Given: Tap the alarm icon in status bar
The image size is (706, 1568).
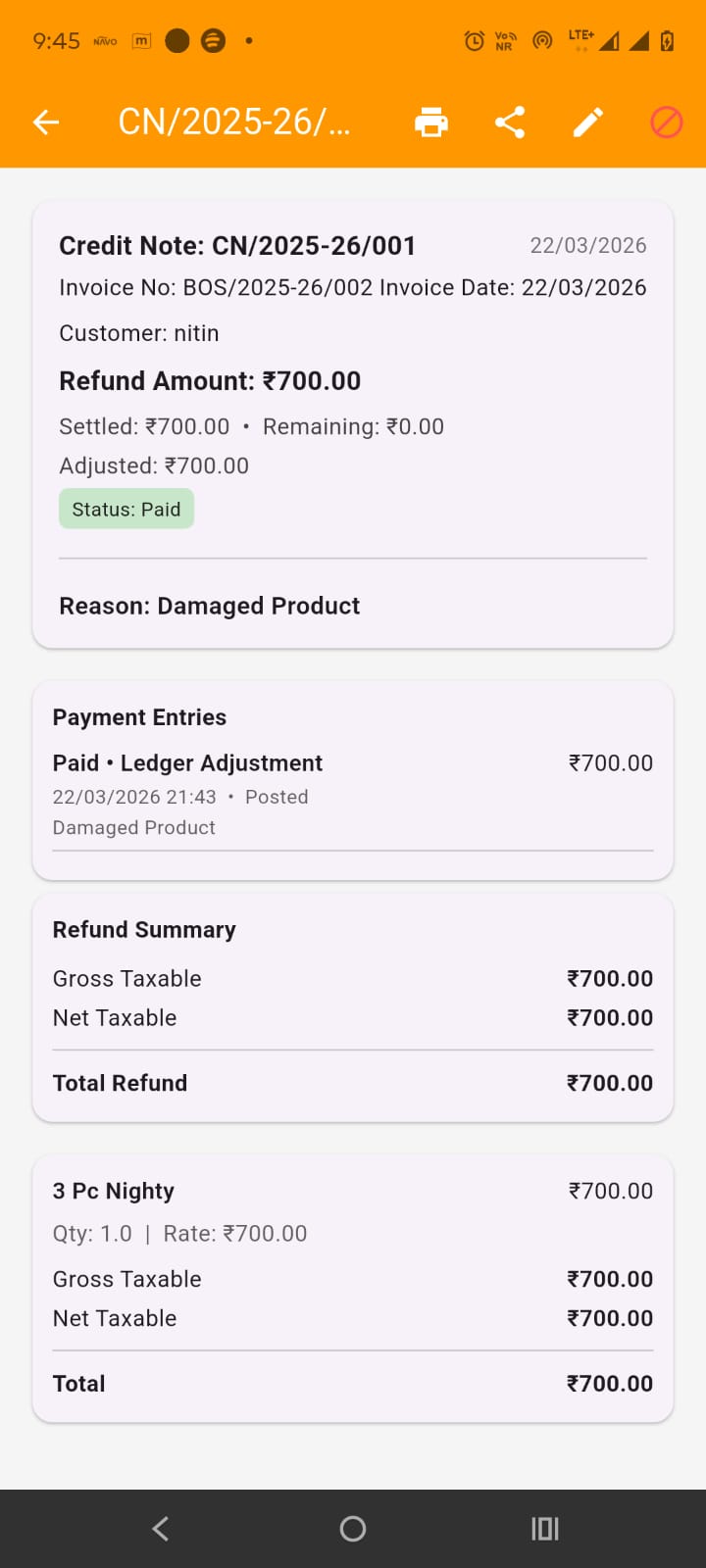Looking at the screenshot, I should pos(475,41).
